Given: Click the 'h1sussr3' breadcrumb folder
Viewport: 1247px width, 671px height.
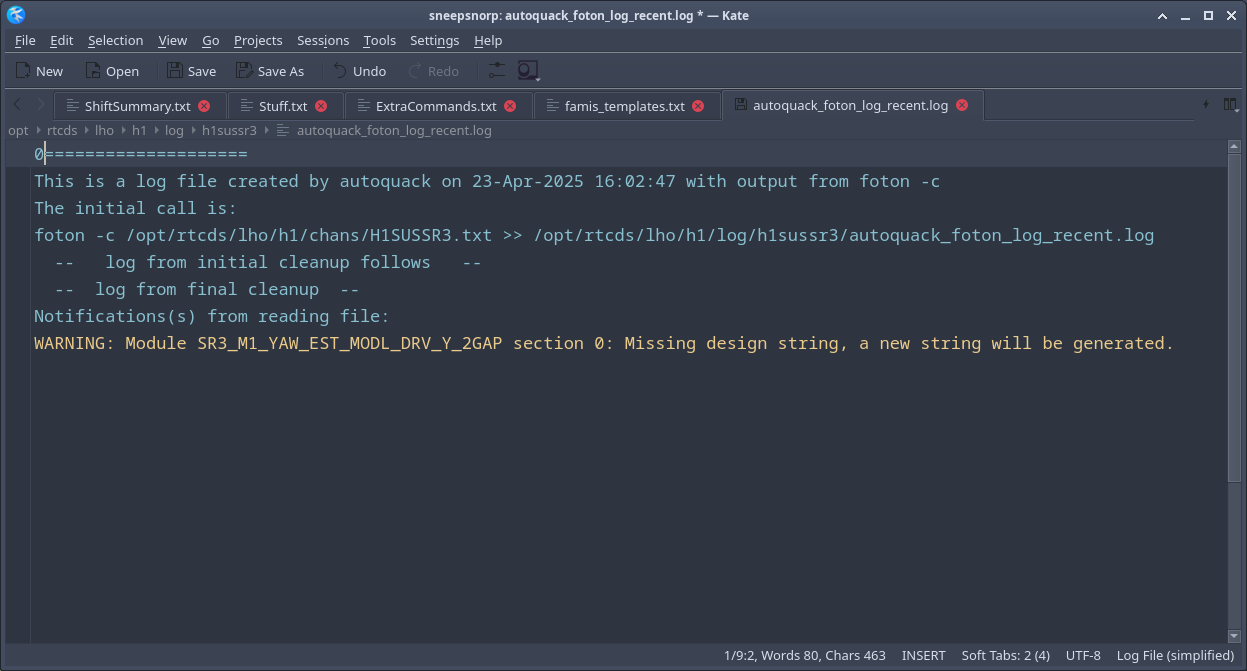Looking at the screenshot, I should click(229, 130).
